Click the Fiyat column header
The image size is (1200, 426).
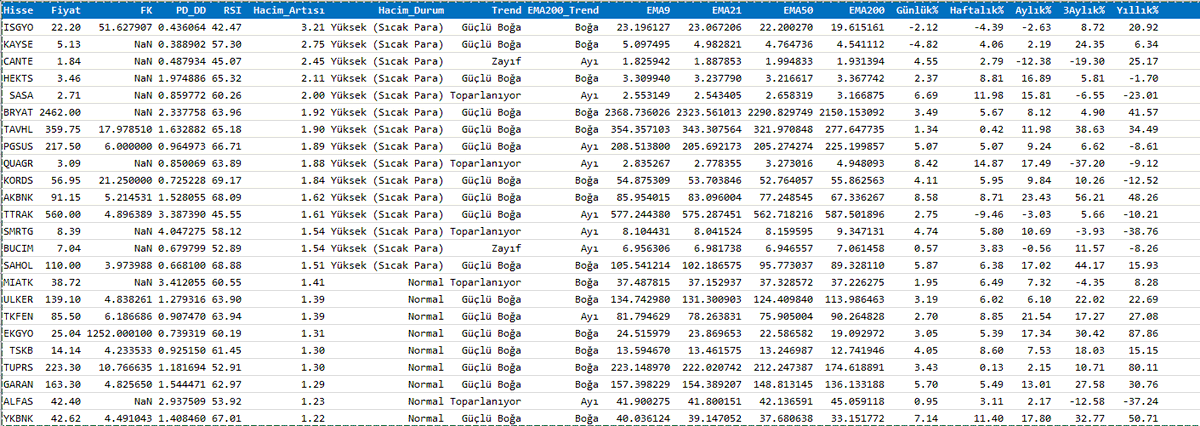[67, 11]
